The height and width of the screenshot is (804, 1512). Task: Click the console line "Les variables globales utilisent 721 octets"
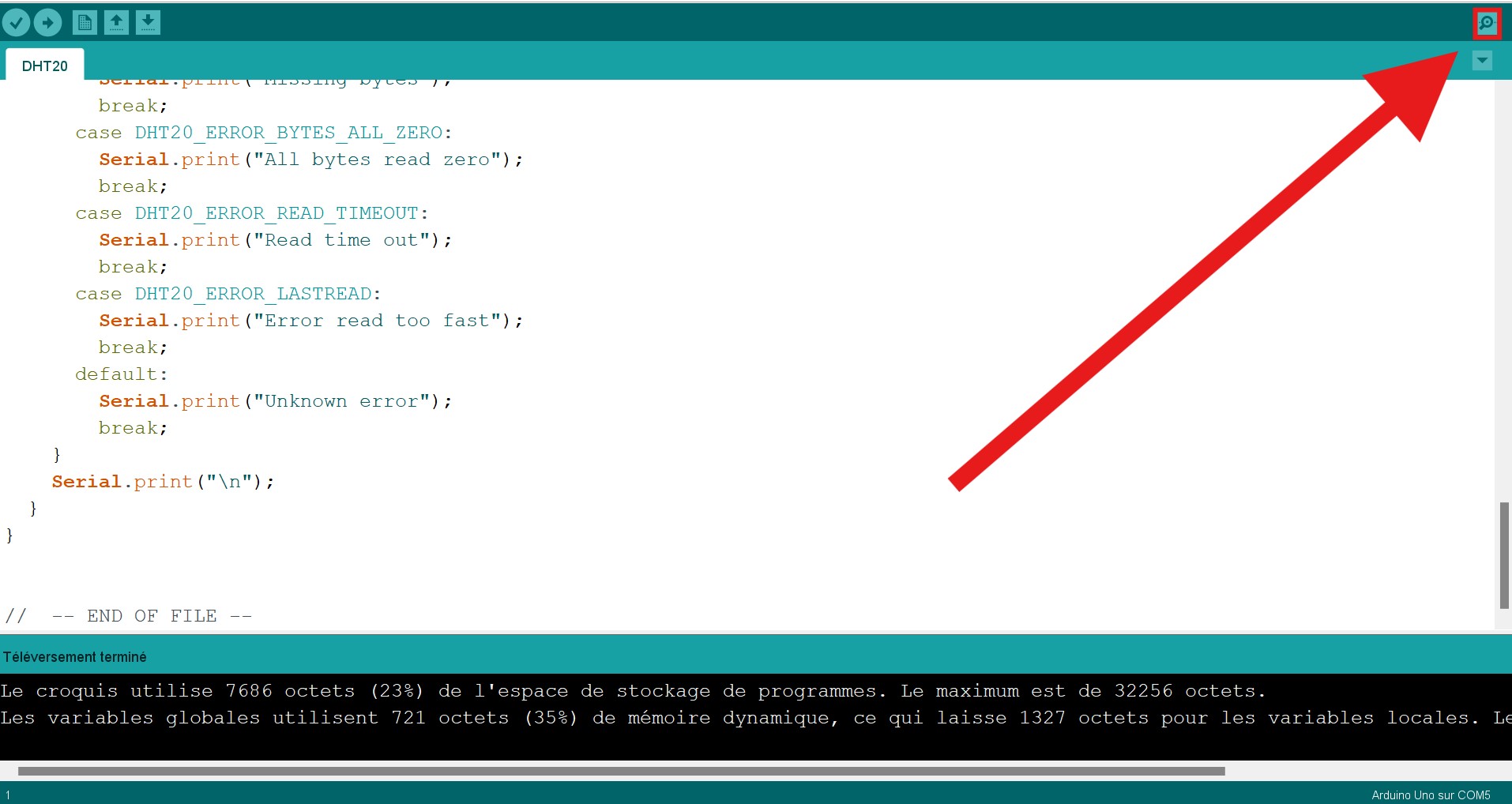coord(756,718)
